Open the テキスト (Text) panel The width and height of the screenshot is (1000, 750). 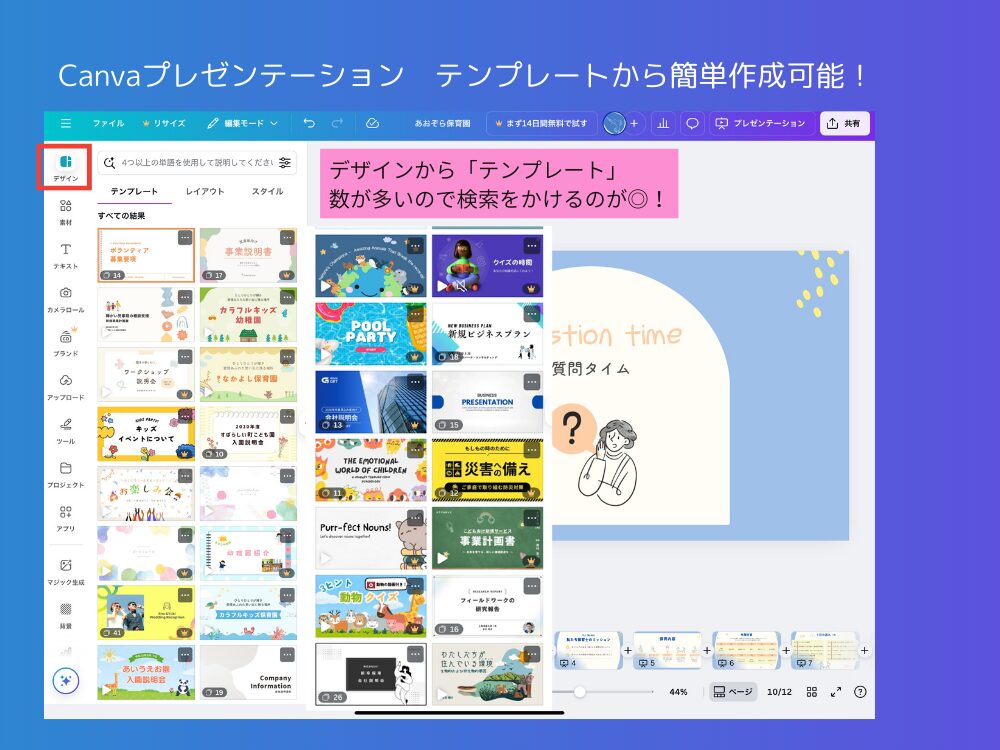(x=64, y=255)
